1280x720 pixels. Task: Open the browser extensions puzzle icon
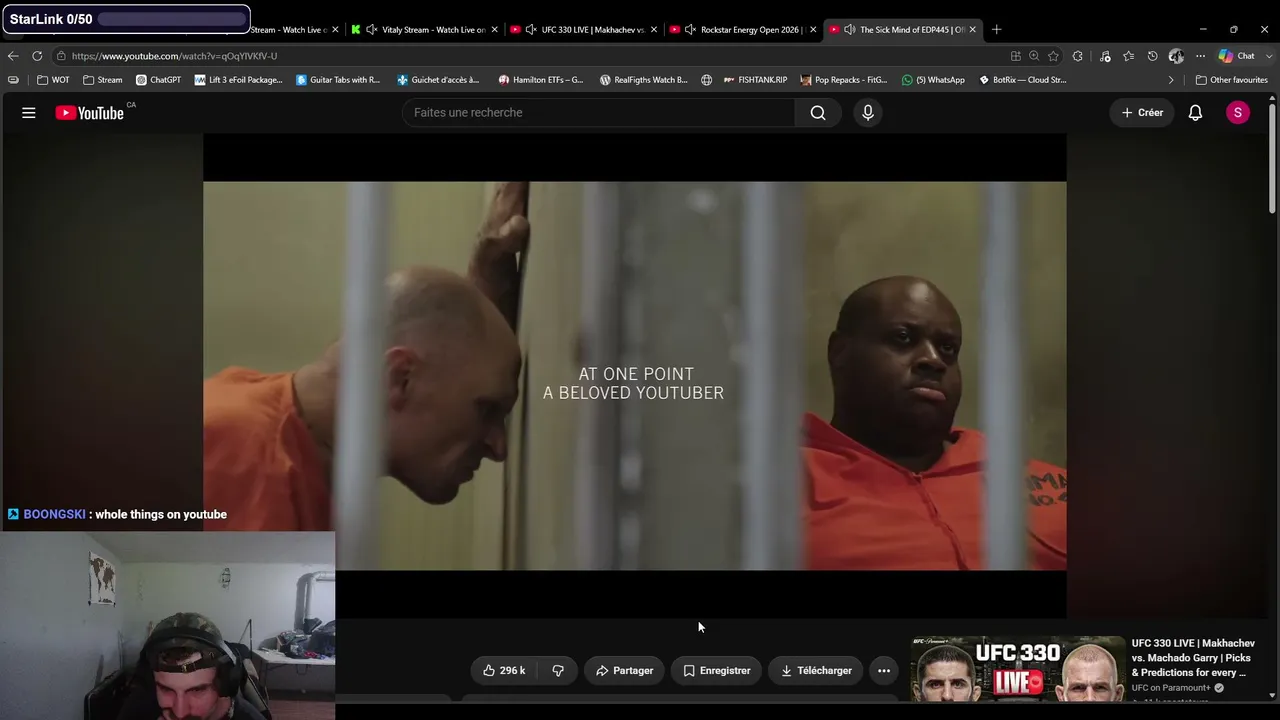1078,56
